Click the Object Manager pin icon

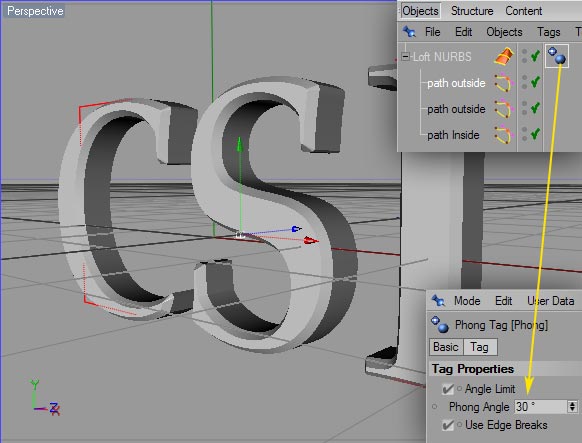tap(409, 32)
